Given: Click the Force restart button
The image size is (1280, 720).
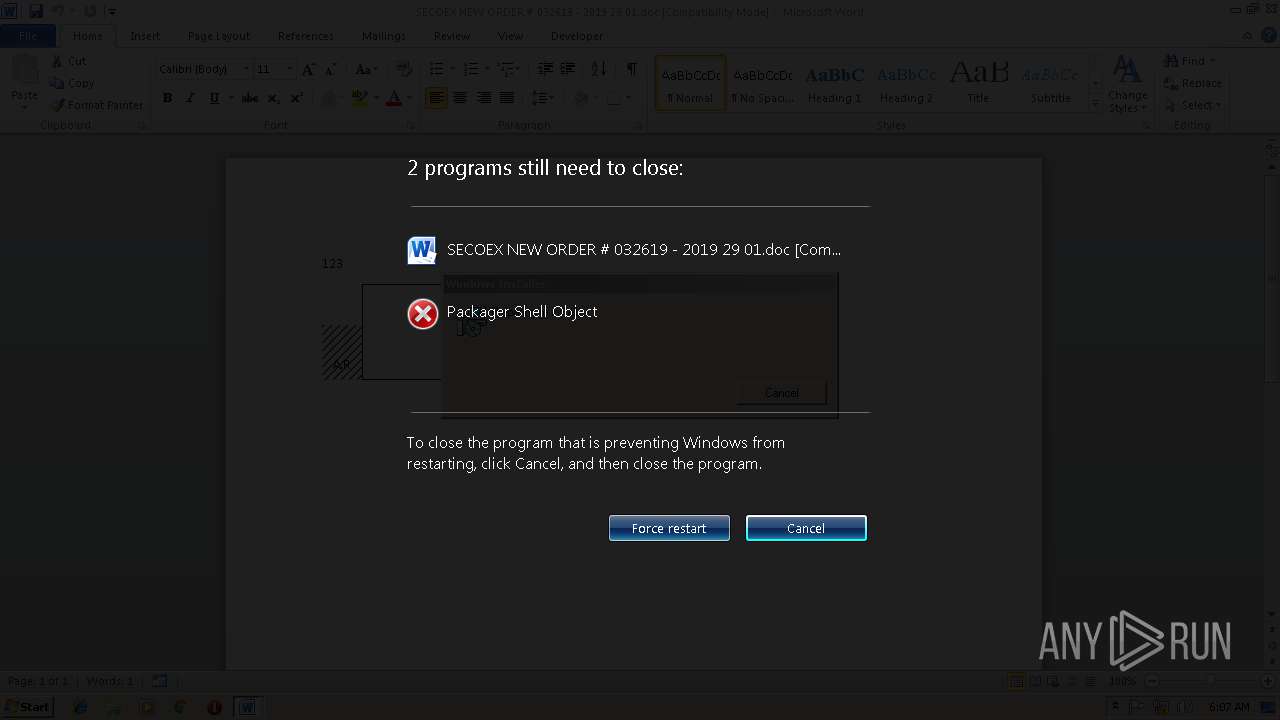Looking at the screenshot, I should click(x=669, y=528).
